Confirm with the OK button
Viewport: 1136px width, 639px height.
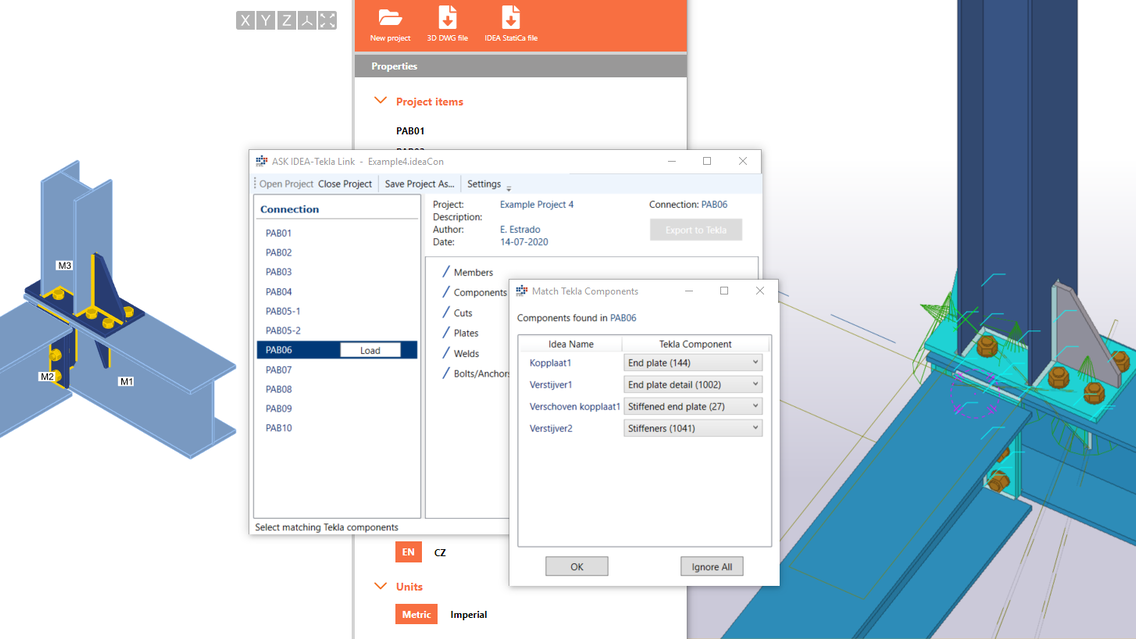(577, 567)
